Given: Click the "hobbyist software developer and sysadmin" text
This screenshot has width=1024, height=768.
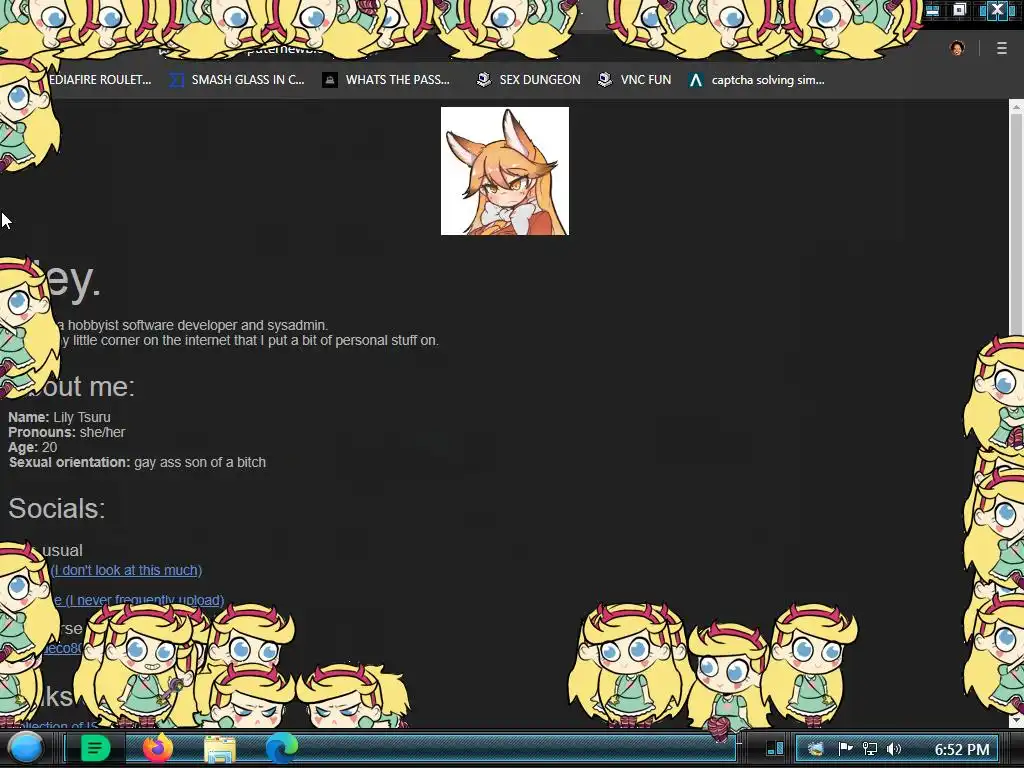Looking at the screenshot, I should [x=196, y=325].
